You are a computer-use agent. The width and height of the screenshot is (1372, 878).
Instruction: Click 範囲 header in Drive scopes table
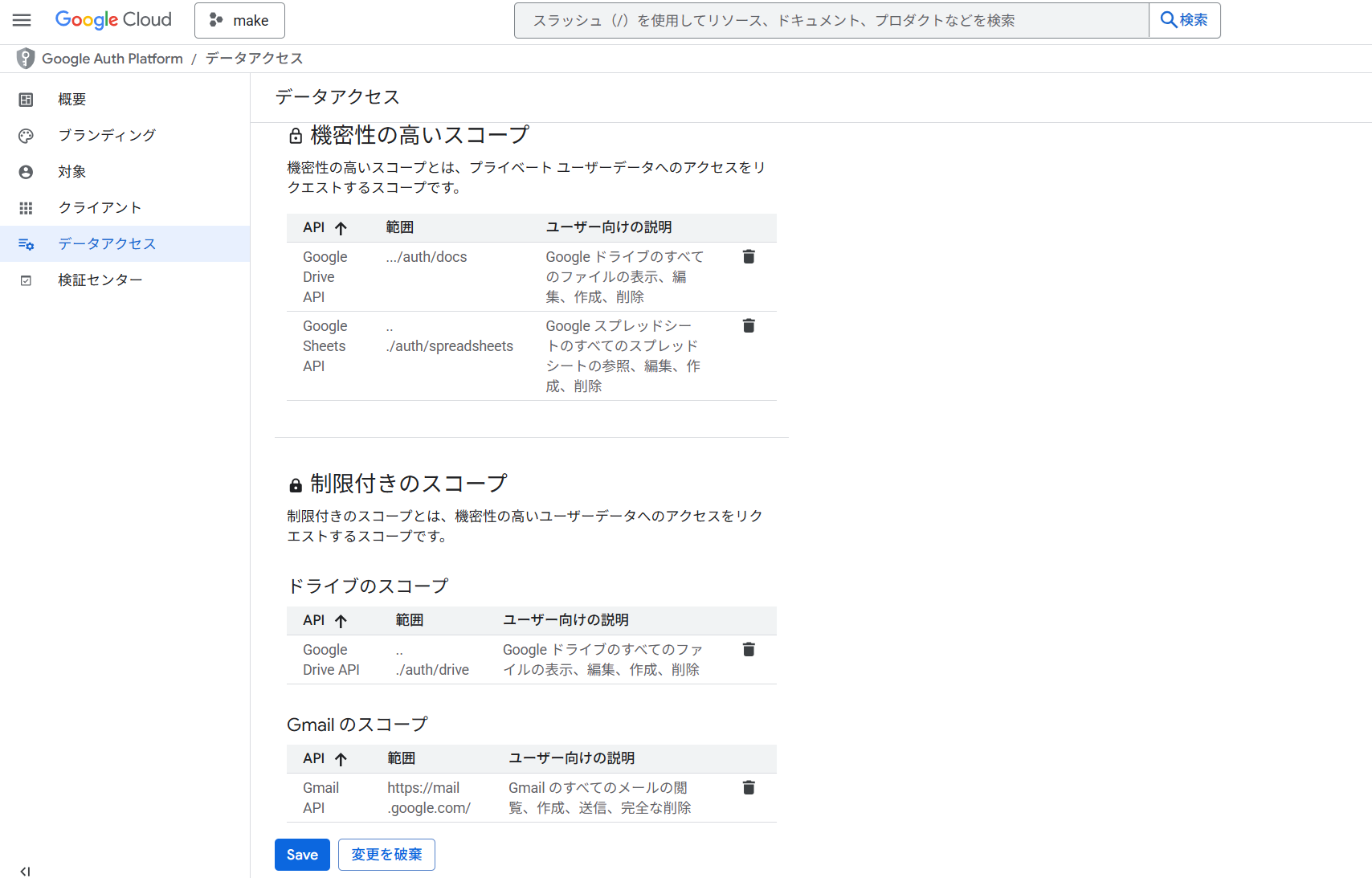(x=409, y=621)
